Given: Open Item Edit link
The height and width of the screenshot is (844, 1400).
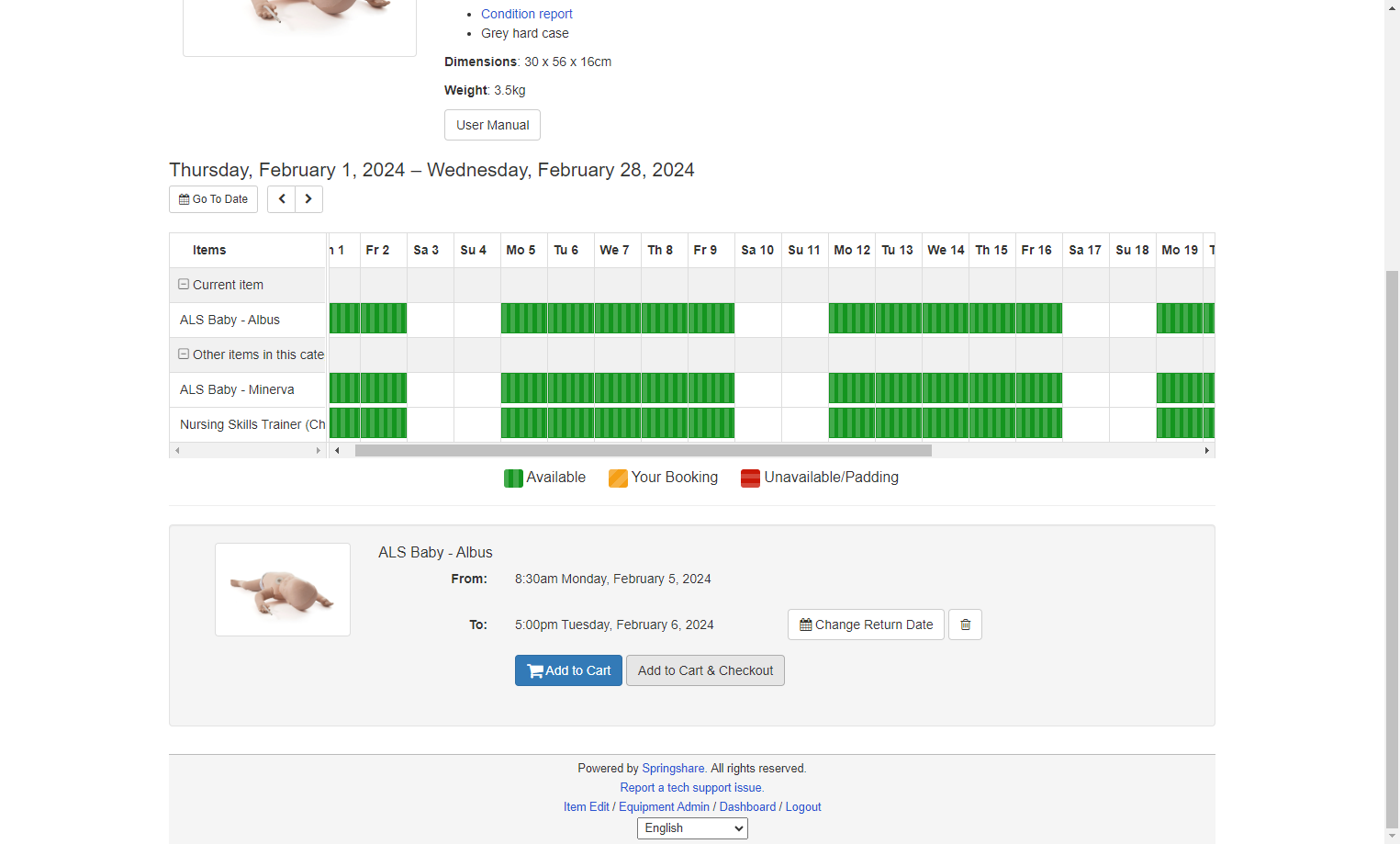Looking at the screenshot, I should pyautogui.click(x=586, y=807).
